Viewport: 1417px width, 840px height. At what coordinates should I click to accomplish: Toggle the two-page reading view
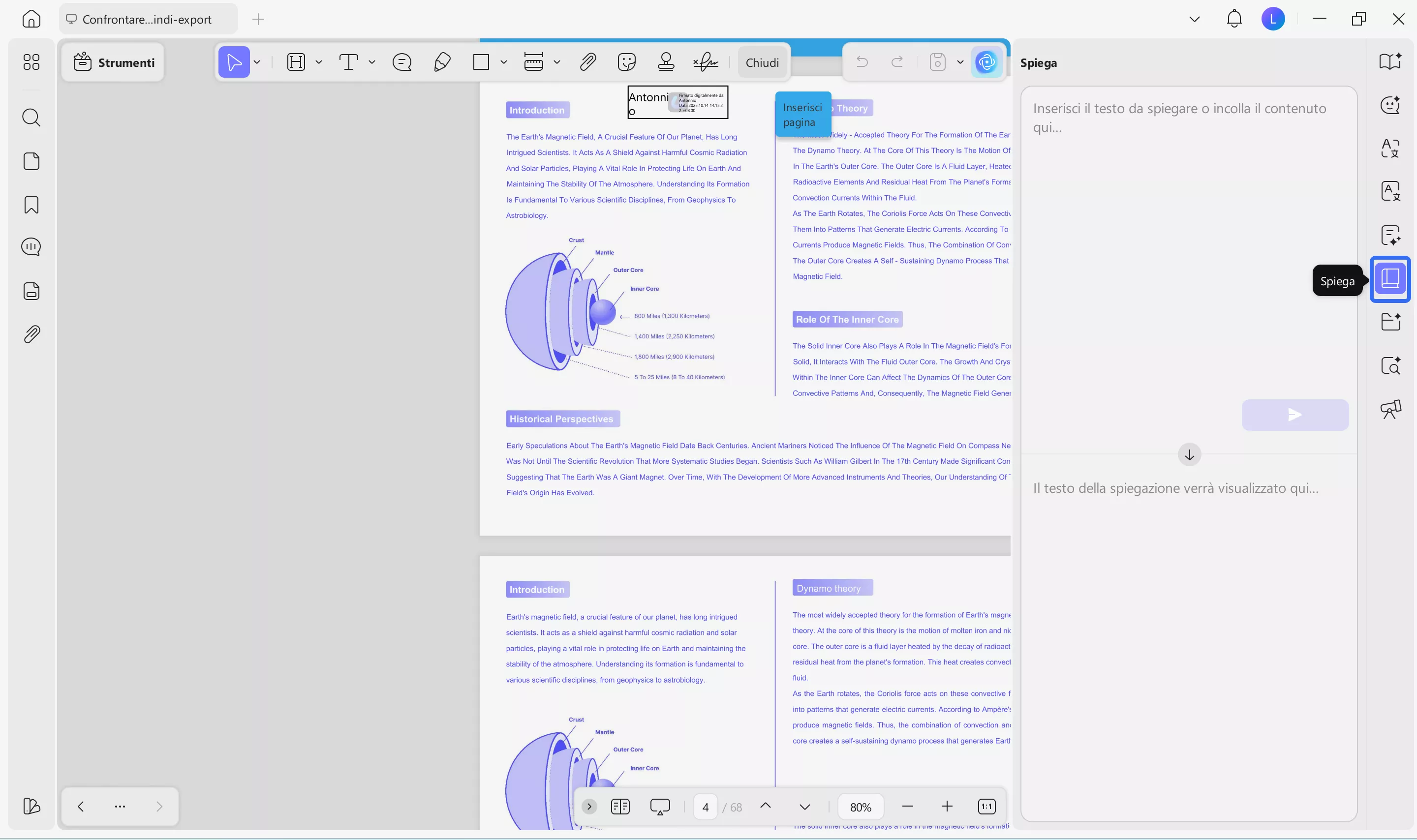[620, 807]
